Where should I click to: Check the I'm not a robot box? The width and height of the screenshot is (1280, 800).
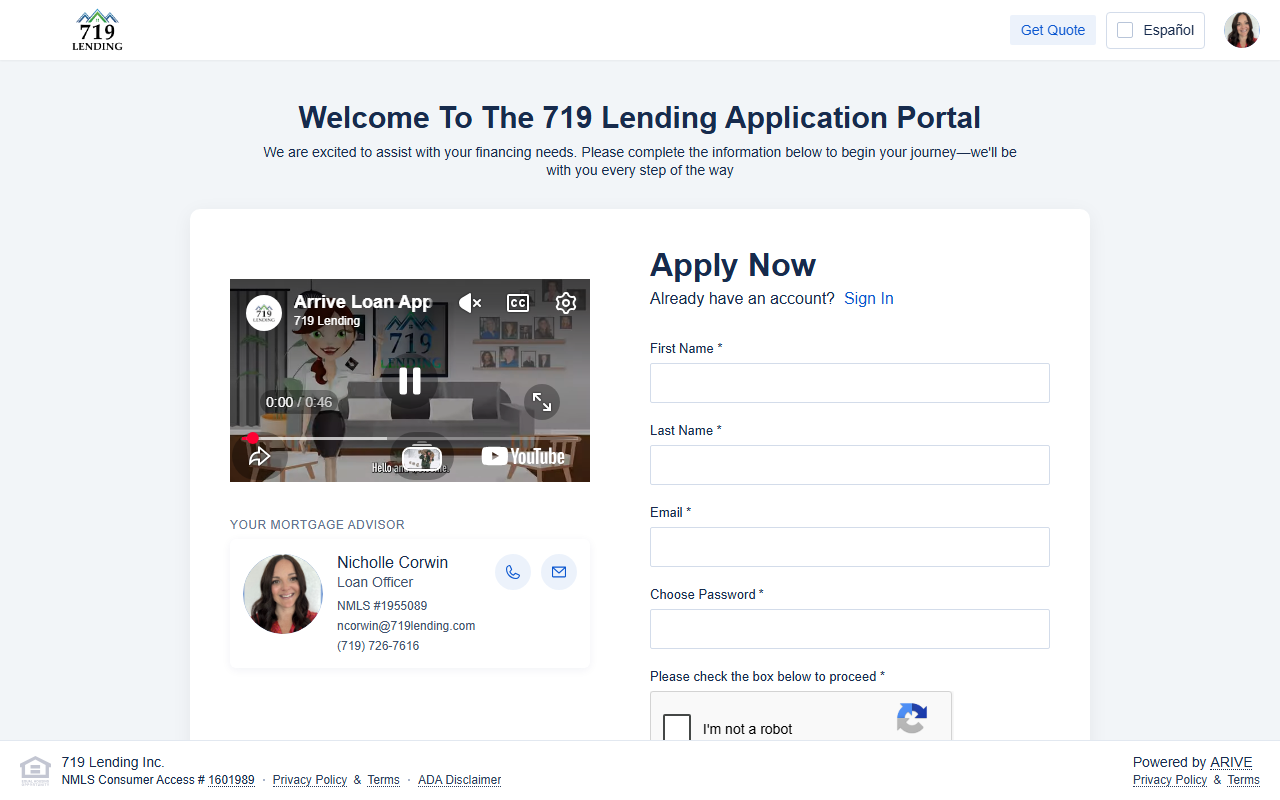(x=677, y=728)
